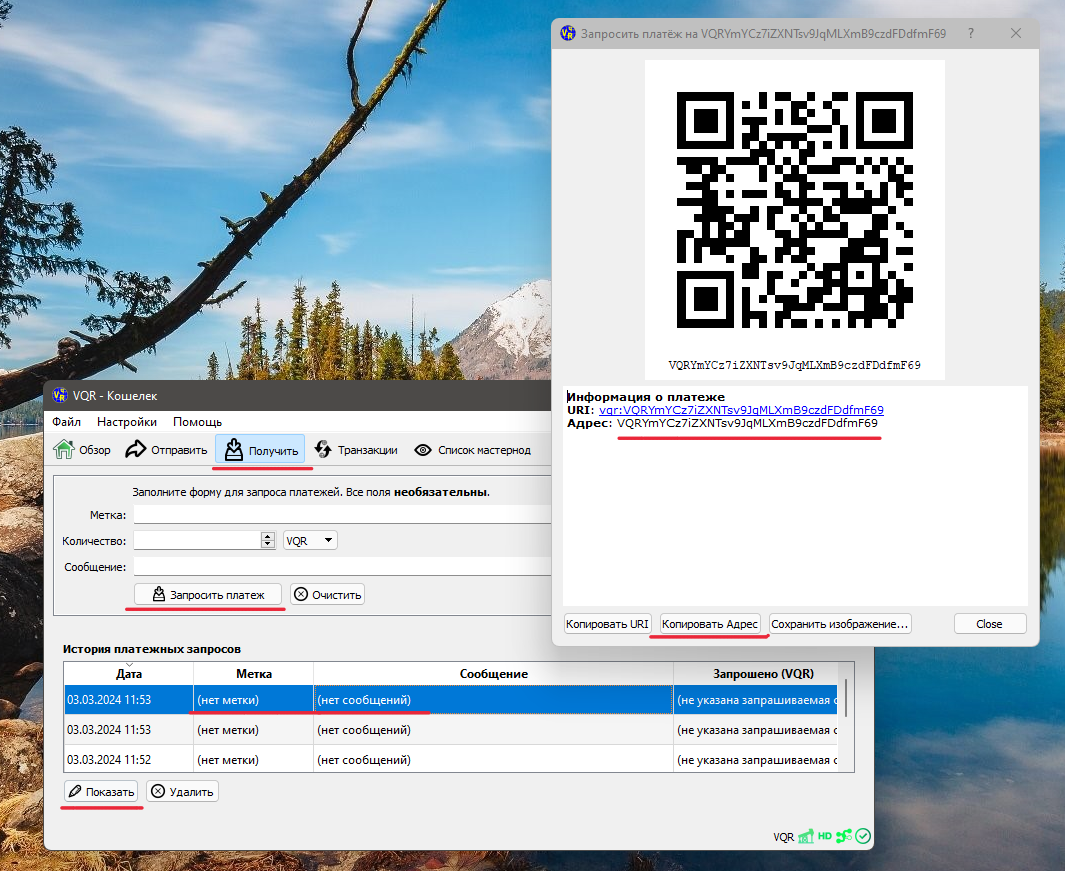Click the HD wallet status icon
The width and height of the screenshot is (1065, 871).
point(825,836)
